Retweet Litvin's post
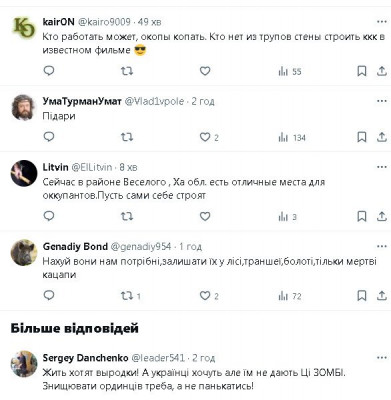This screenshot has height=400, width=391. 127,216
